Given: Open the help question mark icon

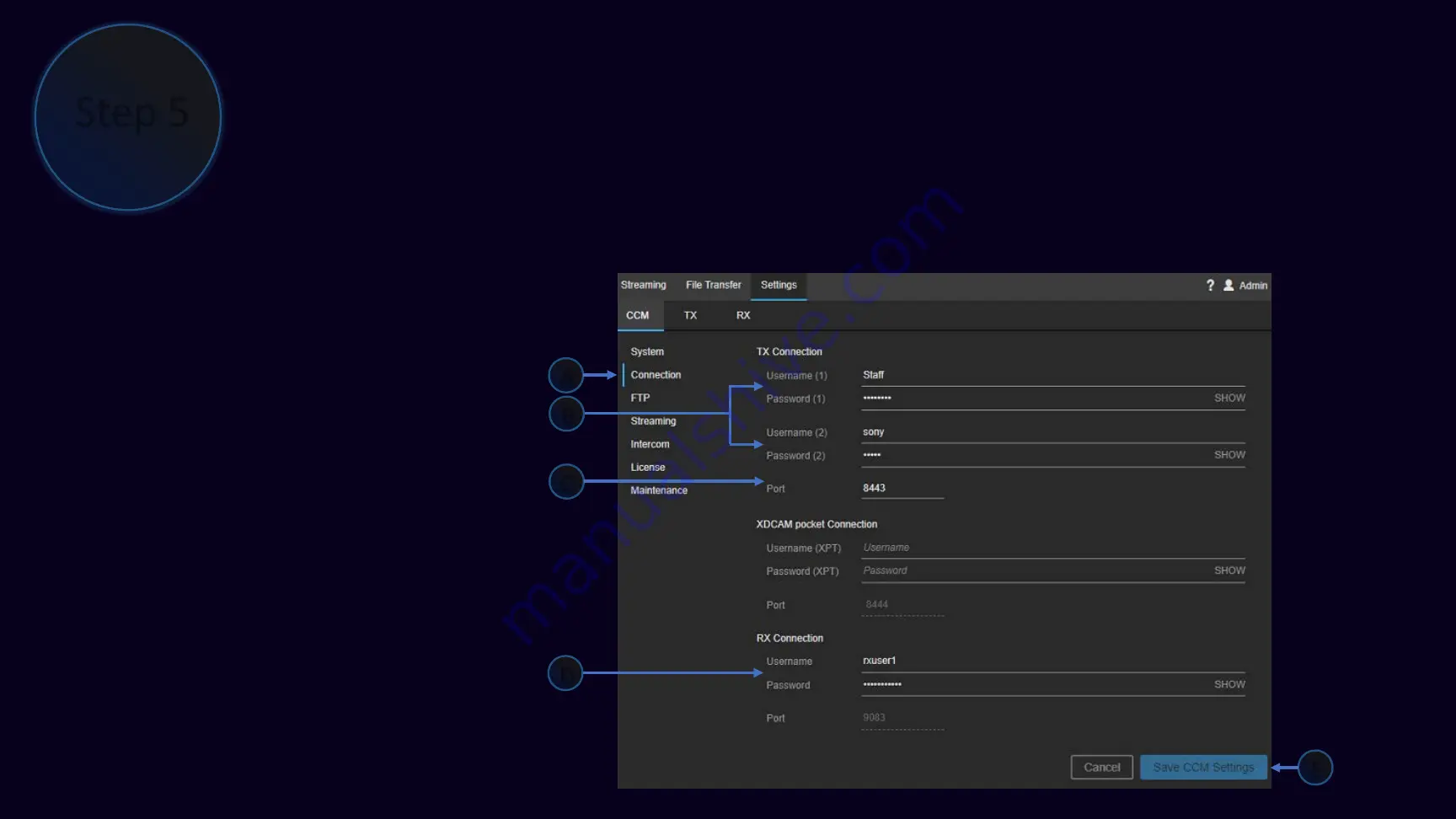Looking at the screenshot, I should coord(1210,286).
